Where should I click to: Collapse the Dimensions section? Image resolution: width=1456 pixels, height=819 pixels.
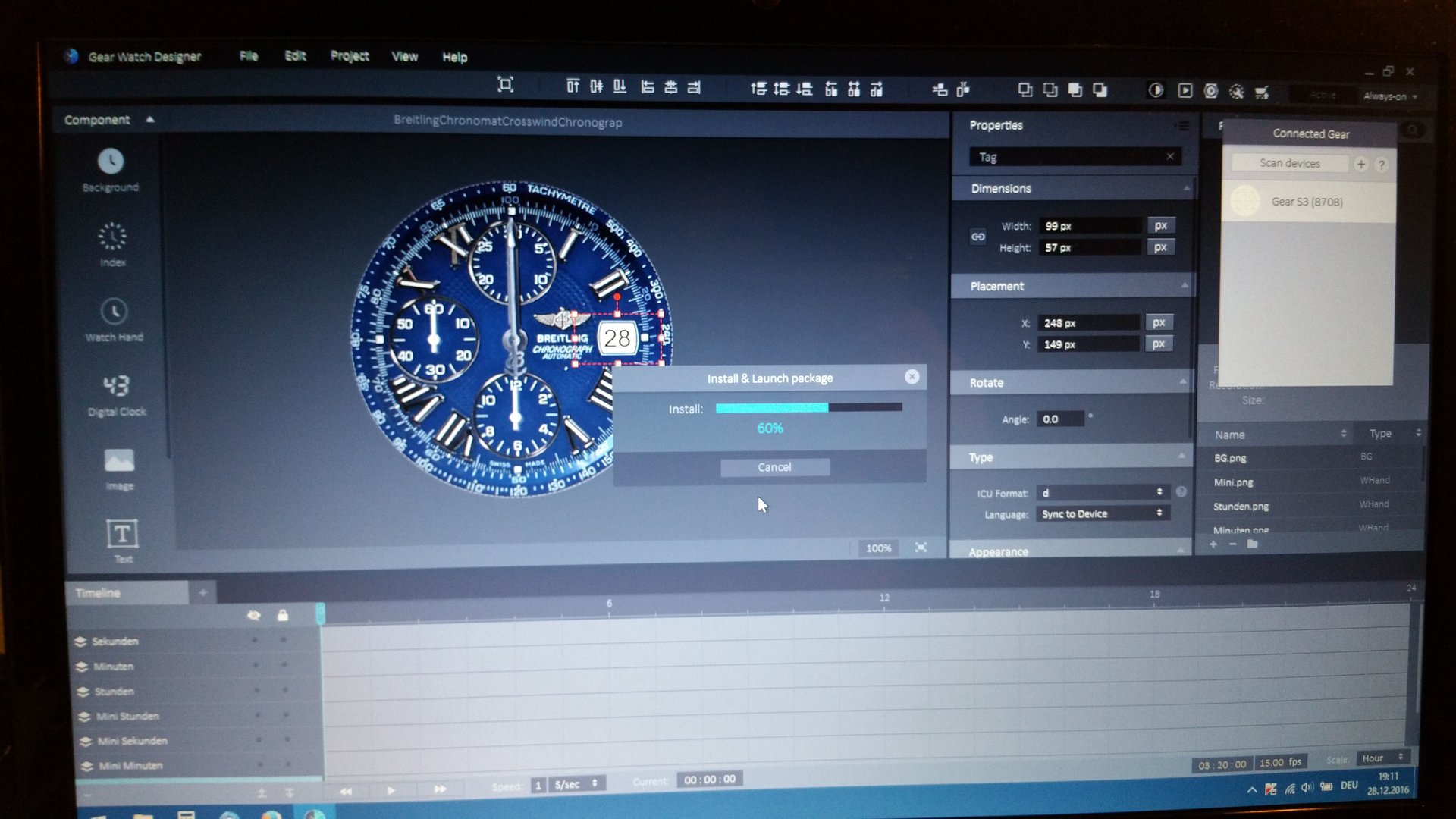(1186, 188)
